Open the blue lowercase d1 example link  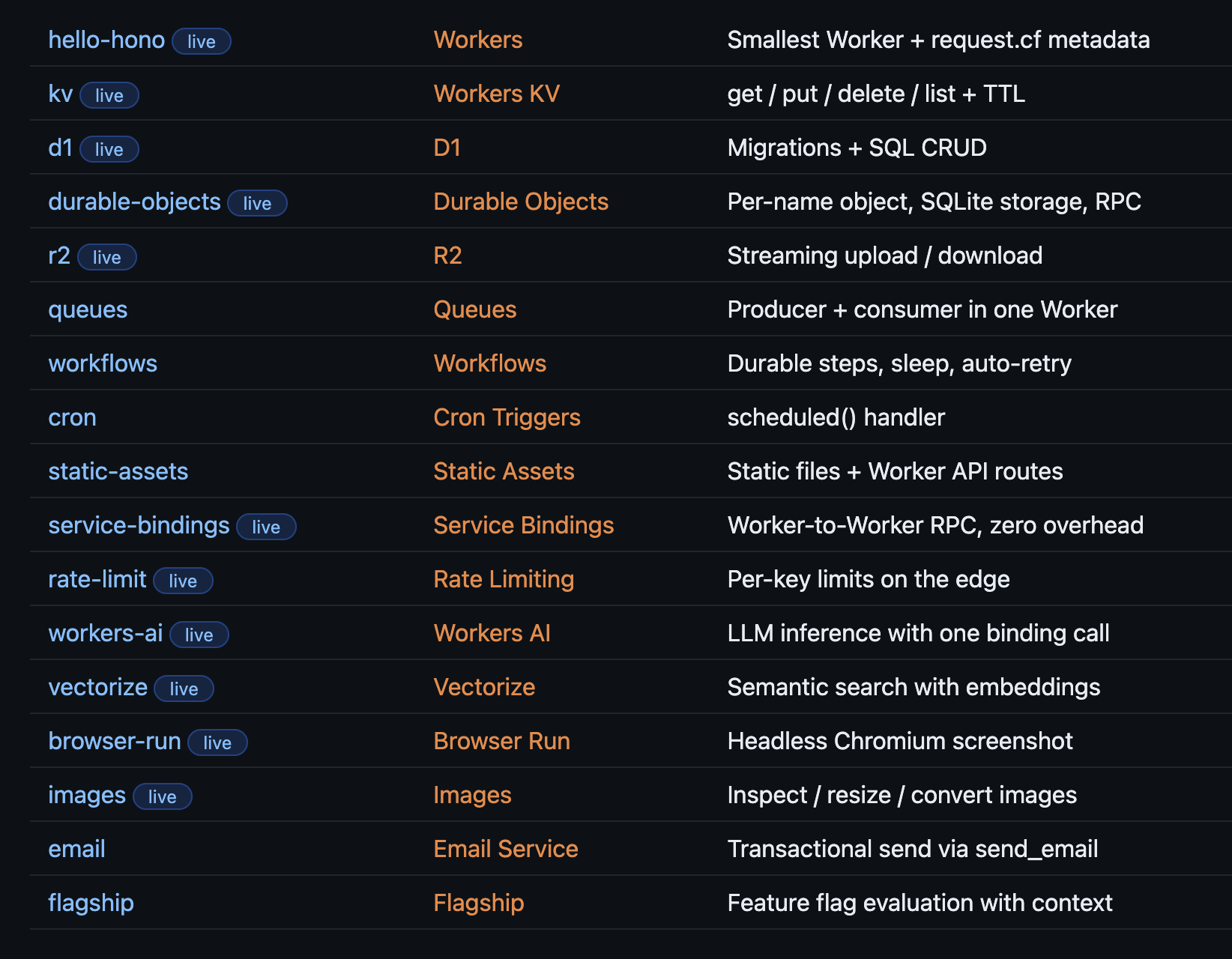coord(61,148)
